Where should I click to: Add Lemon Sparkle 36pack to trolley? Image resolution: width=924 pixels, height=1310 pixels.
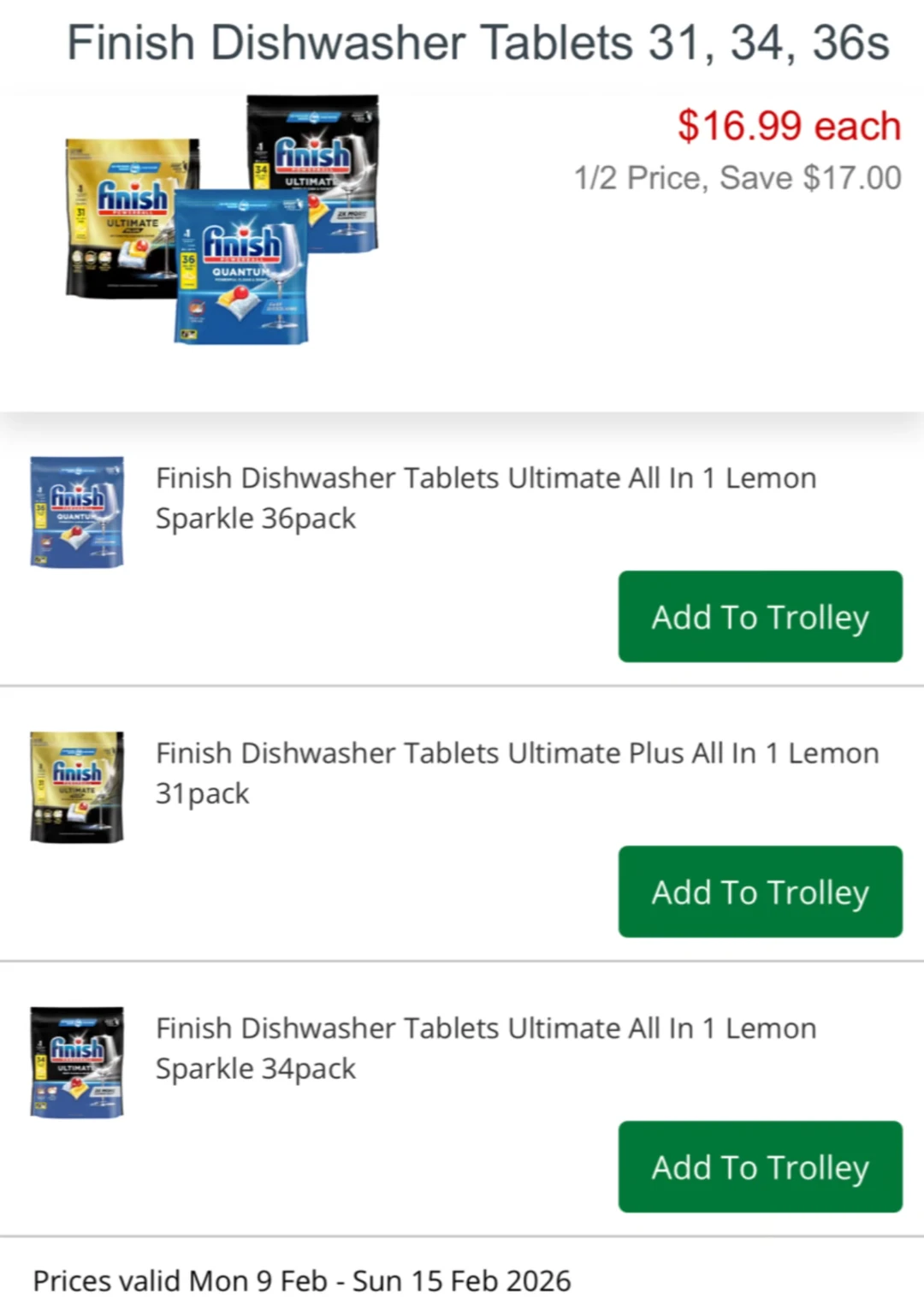pos(760,617)
